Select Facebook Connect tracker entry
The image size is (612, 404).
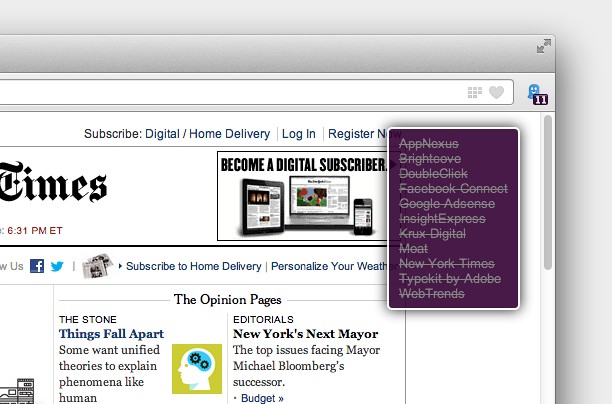pos(454,189)
